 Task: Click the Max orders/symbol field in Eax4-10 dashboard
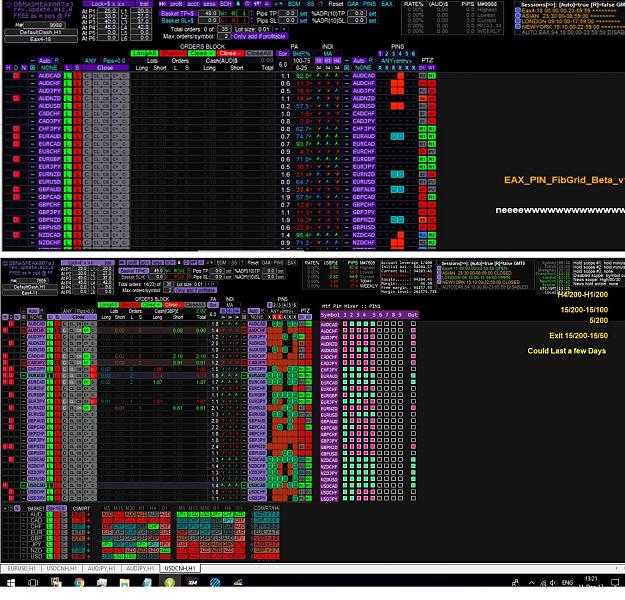pyautogui.click(x=225, y=36)
